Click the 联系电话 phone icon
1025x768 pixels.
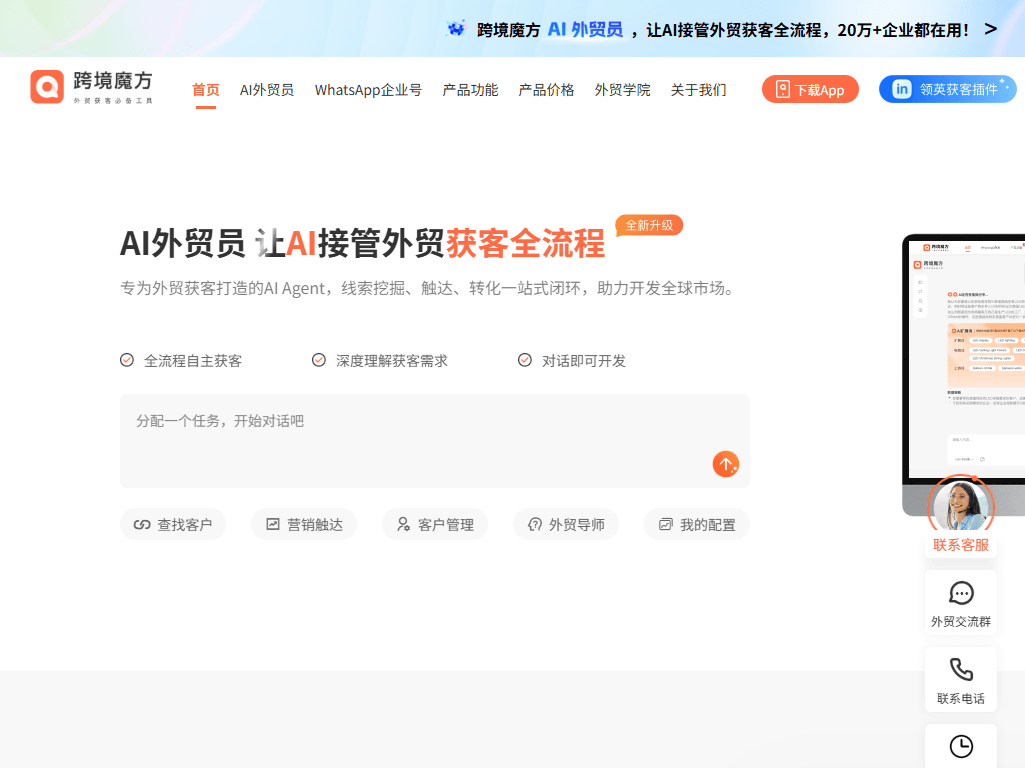[961, 669]
